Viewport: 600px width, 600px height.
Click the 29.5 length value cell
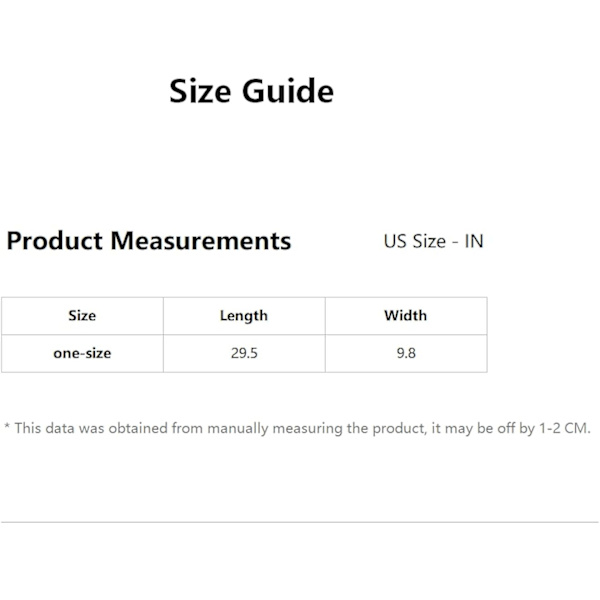tap(244, 353)
